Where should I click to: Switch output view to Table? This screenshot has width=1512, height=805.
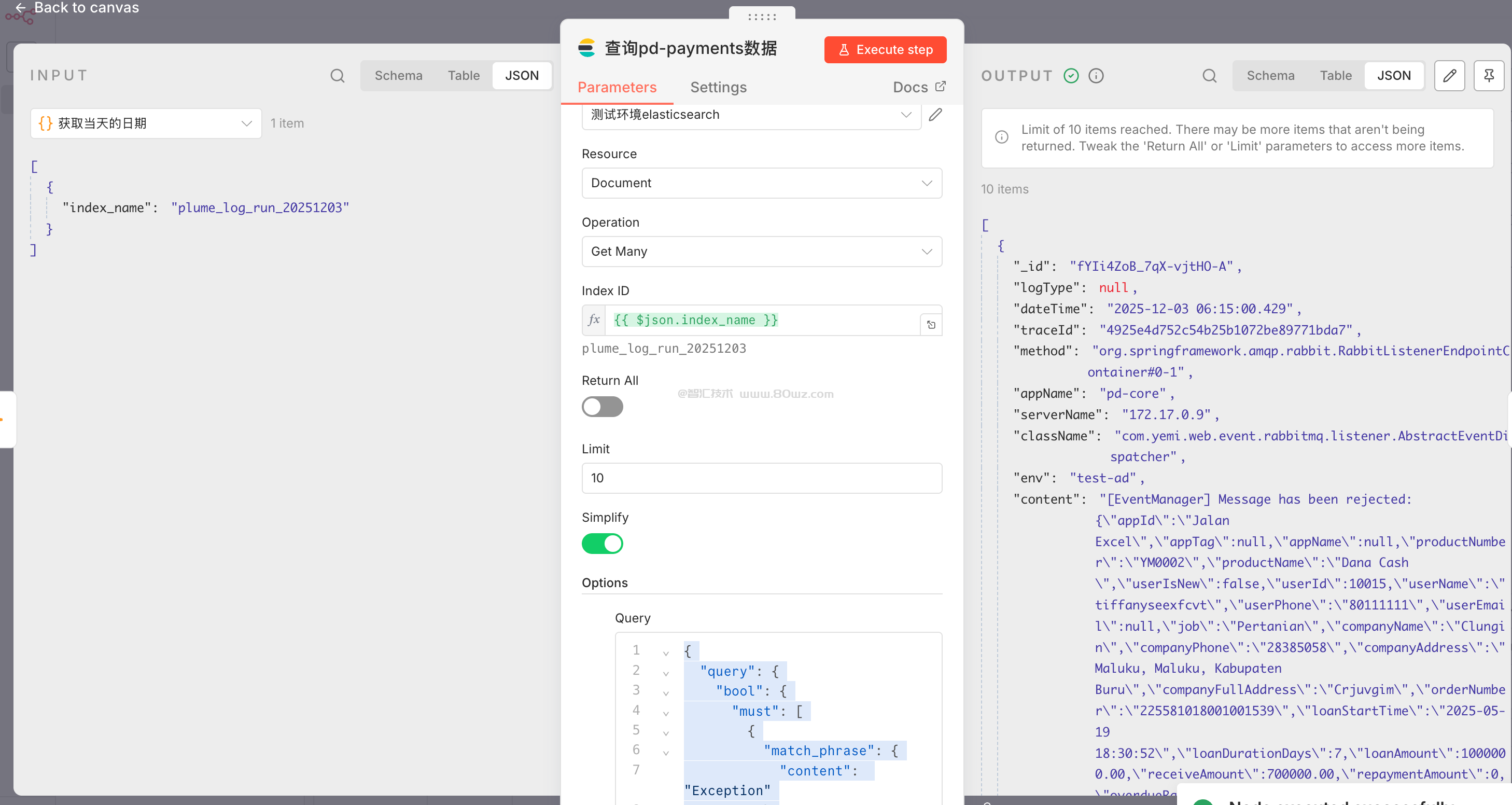[1335, 76]
